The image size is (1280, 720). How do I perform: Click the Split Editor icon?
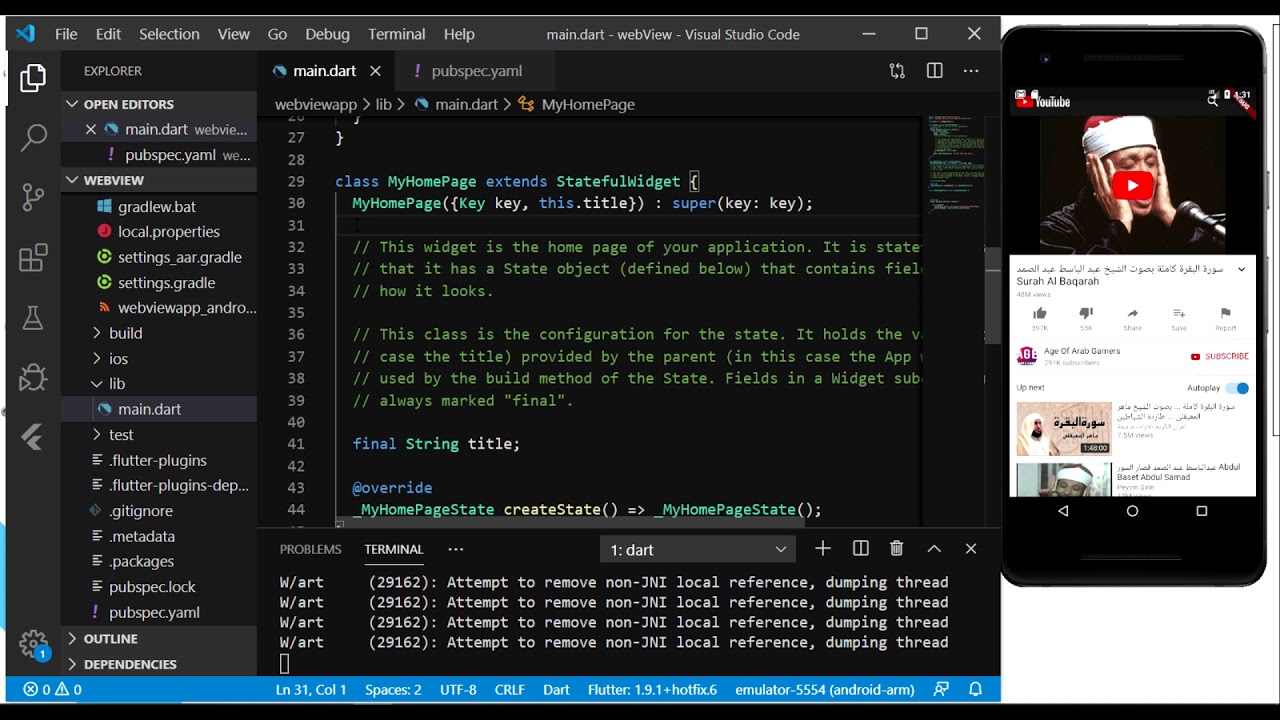[x=934, y=71]
